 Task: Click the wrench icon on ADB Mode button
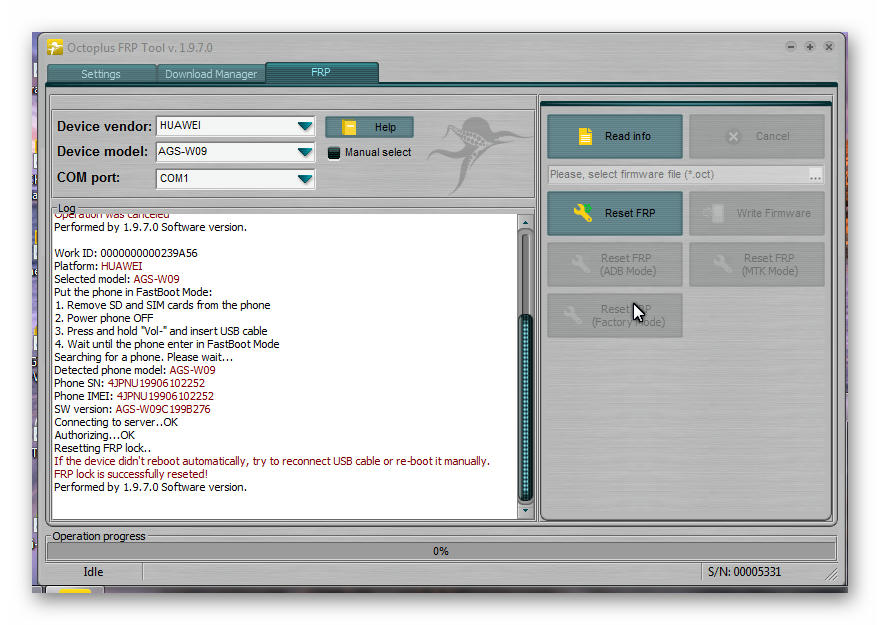(579, 264)
